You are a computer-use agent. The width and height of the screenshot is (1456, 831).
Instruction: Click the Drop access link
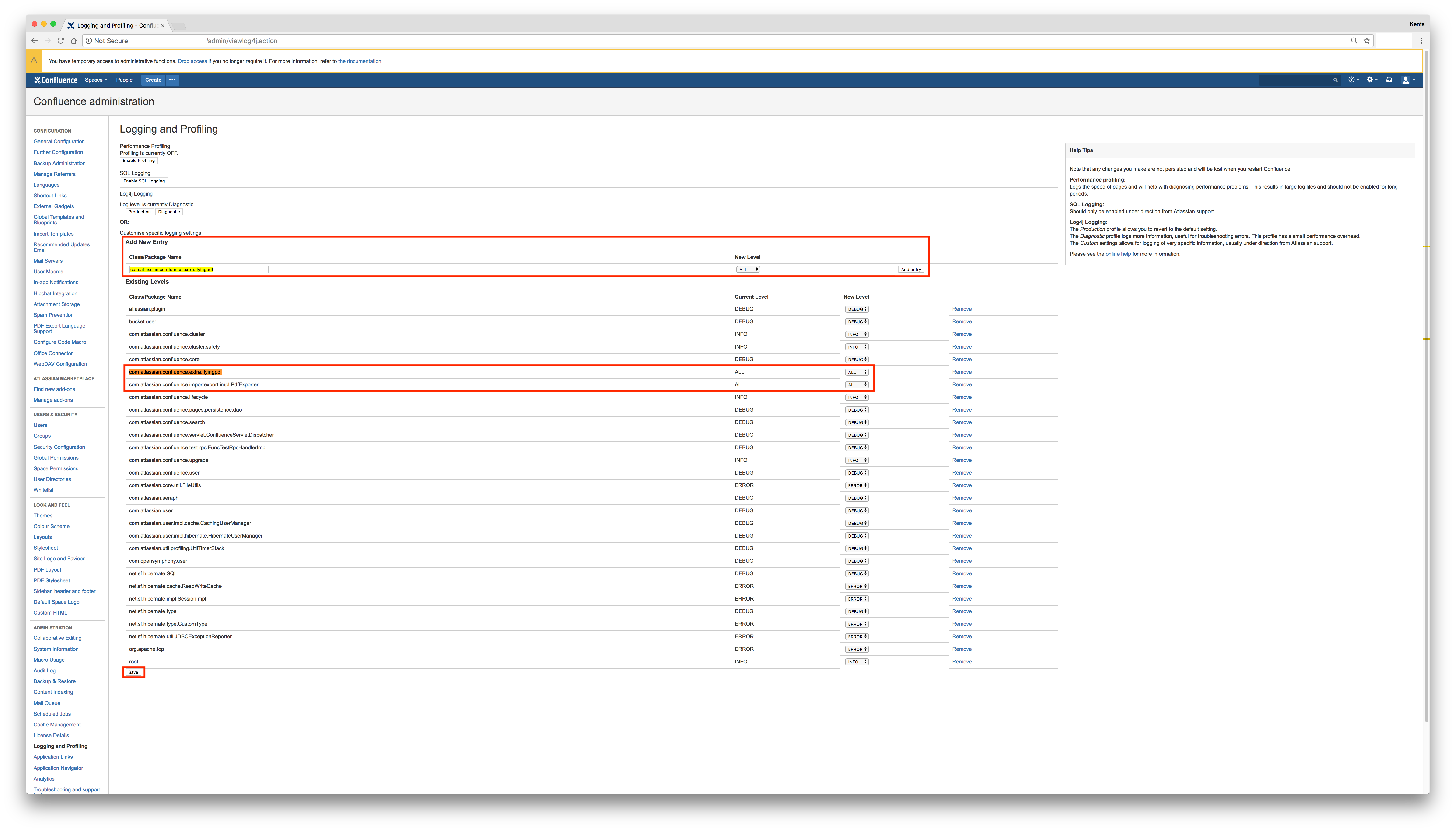click(192, 61)
